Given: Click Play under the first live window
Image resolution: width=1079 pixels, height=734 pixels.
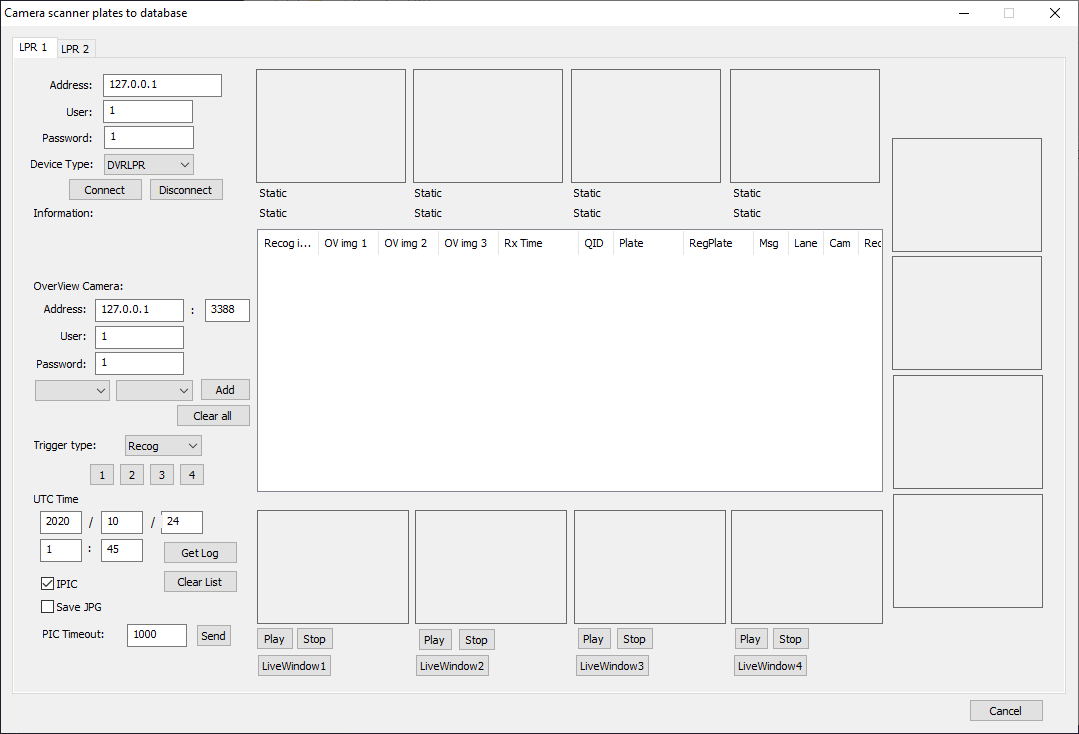Looking at the screenshot, I should [x=274, y=639].
